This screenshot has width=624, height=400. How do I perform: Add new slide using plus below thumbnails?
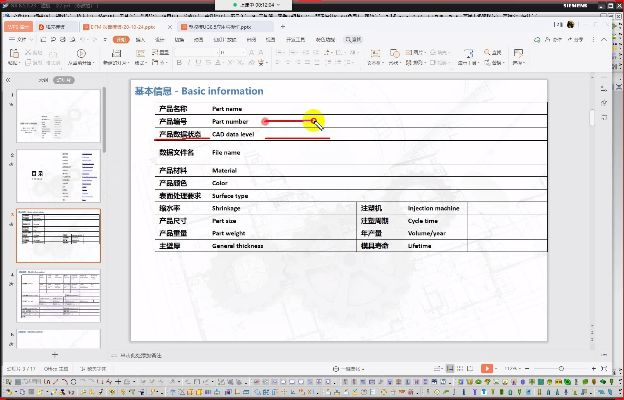pyautogui.click(x=53, y=355)
